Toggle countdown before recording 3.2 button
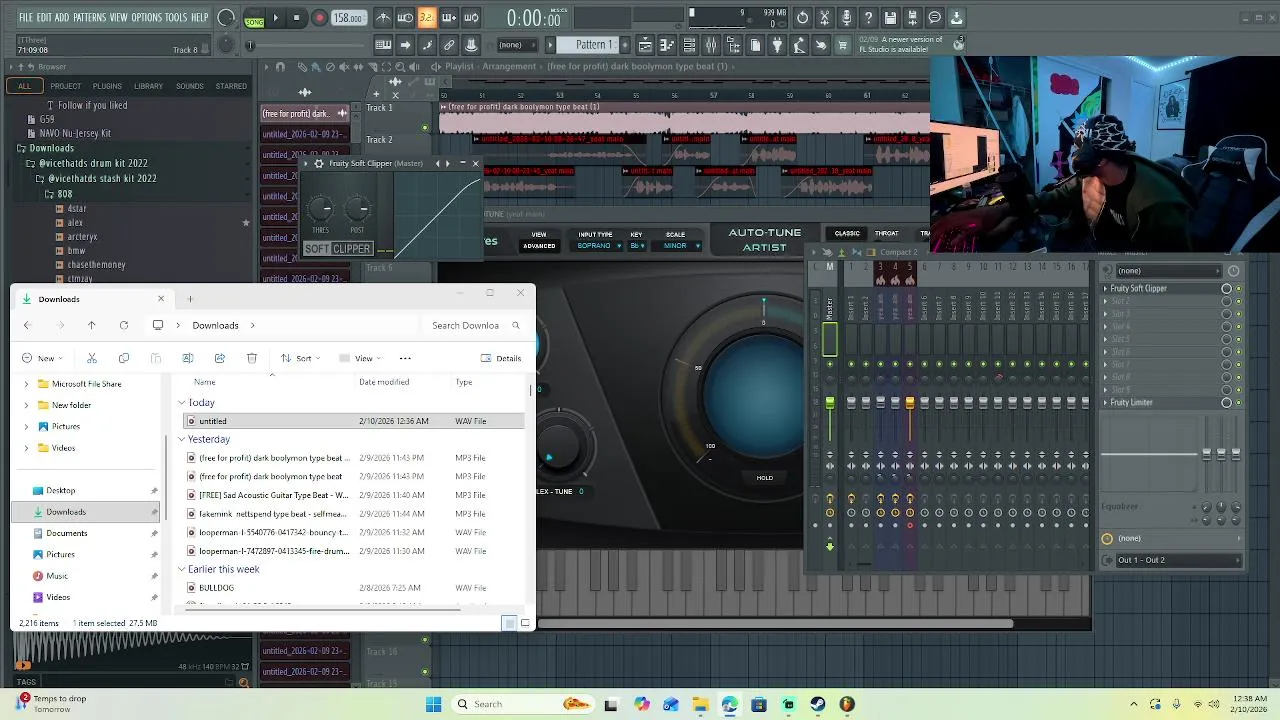Screen dimensions: 1280x720 click(427, 18)
